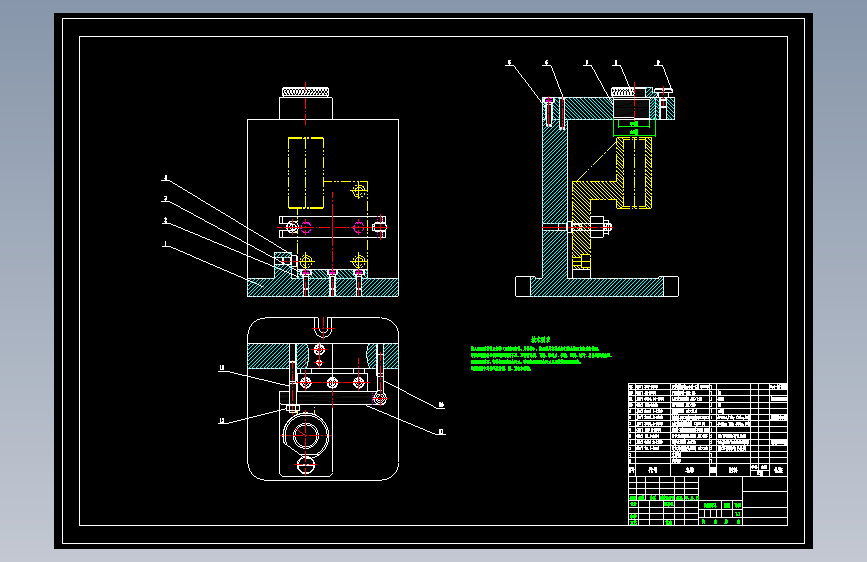Click the green technical requirements paragraph
The height and width of the screenshot is (562, 867).
[x=541, y=358]
